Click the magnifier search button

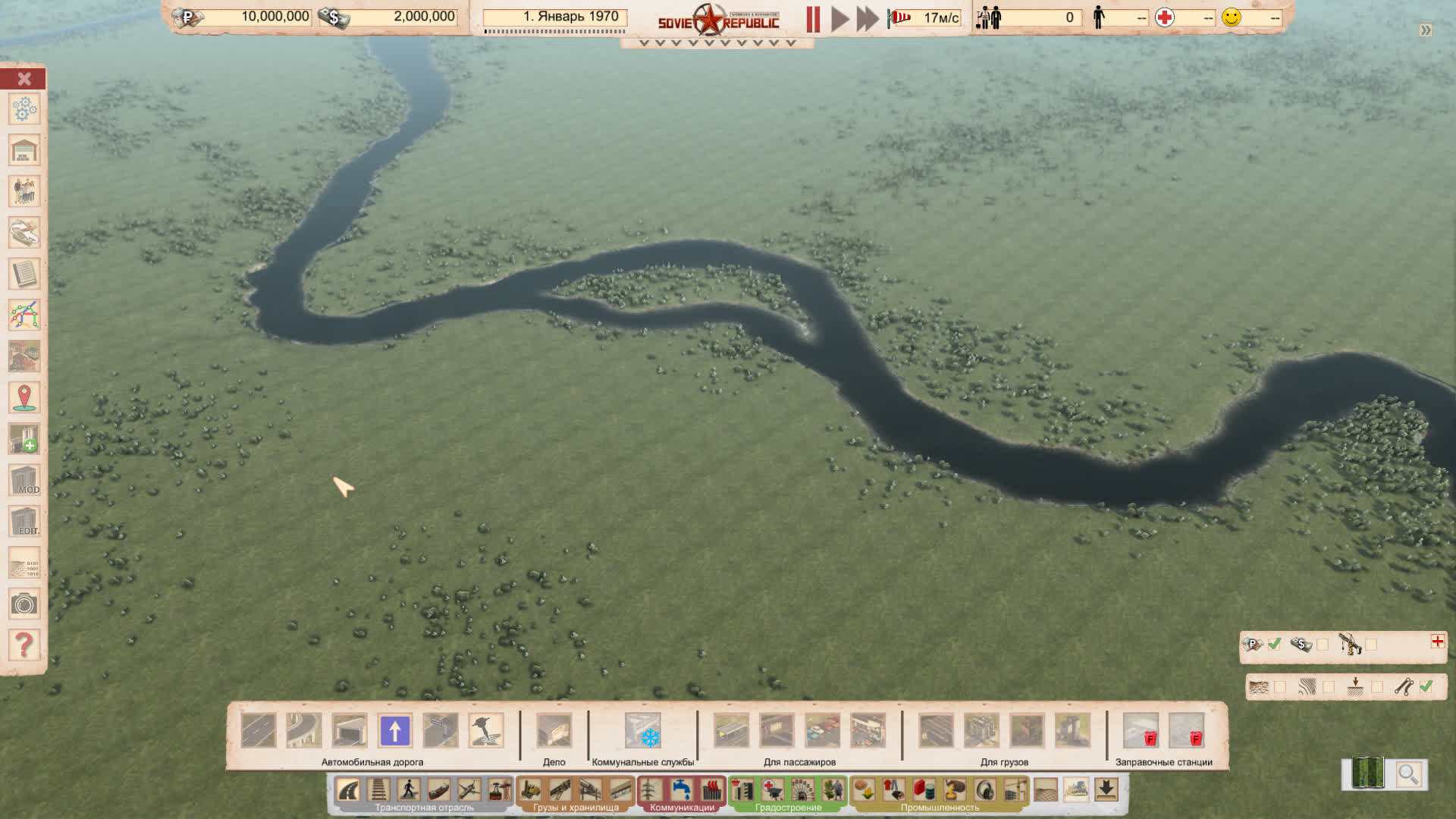(x=1408, y=774)
